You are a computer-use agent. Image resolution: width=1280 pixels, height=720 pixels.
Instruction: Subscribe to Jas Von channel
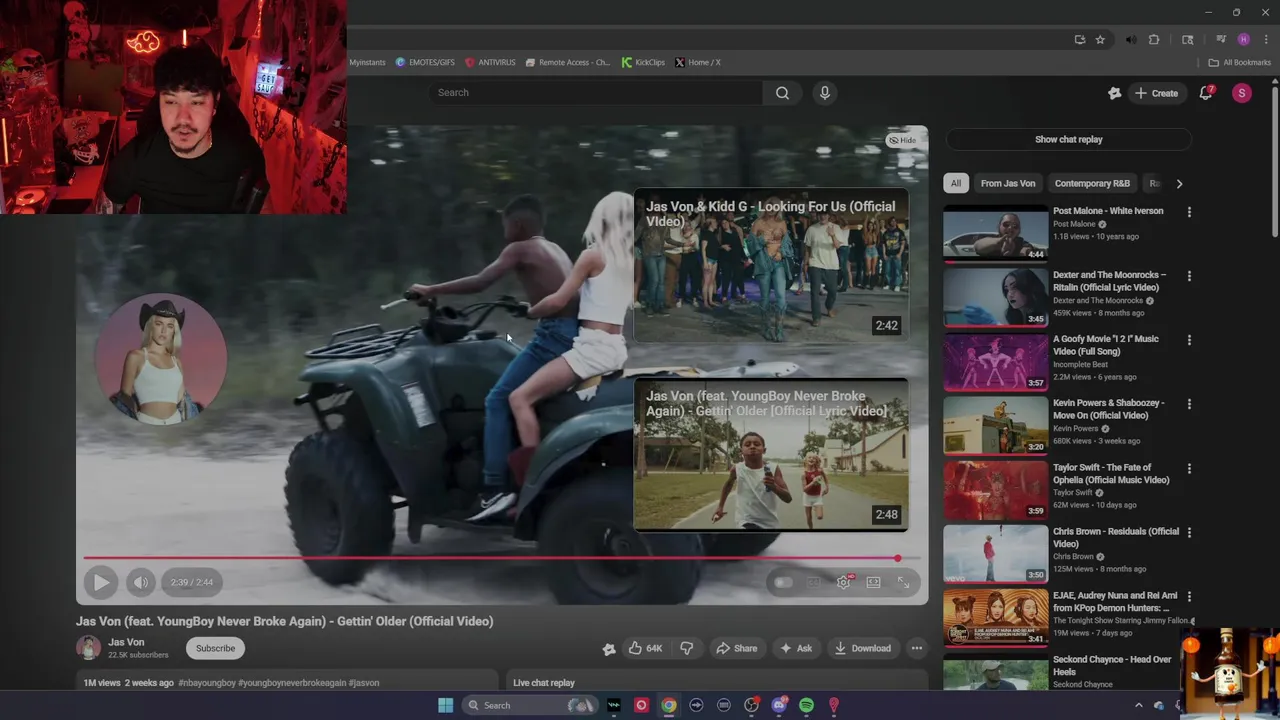pos(215,648)
